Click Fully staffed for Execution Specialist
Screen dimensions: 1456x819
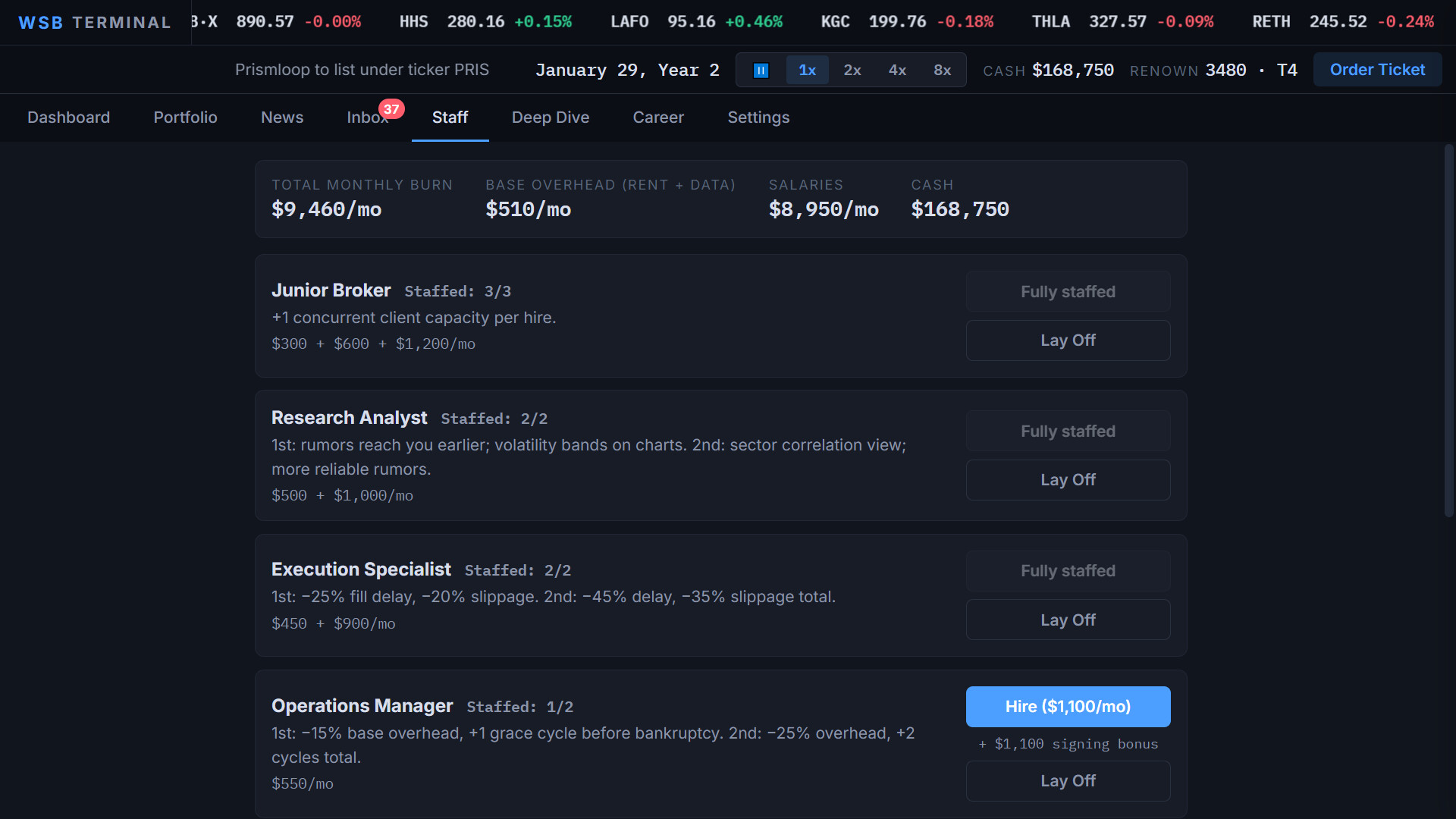pyautogui.click(x=1068, y=571)
